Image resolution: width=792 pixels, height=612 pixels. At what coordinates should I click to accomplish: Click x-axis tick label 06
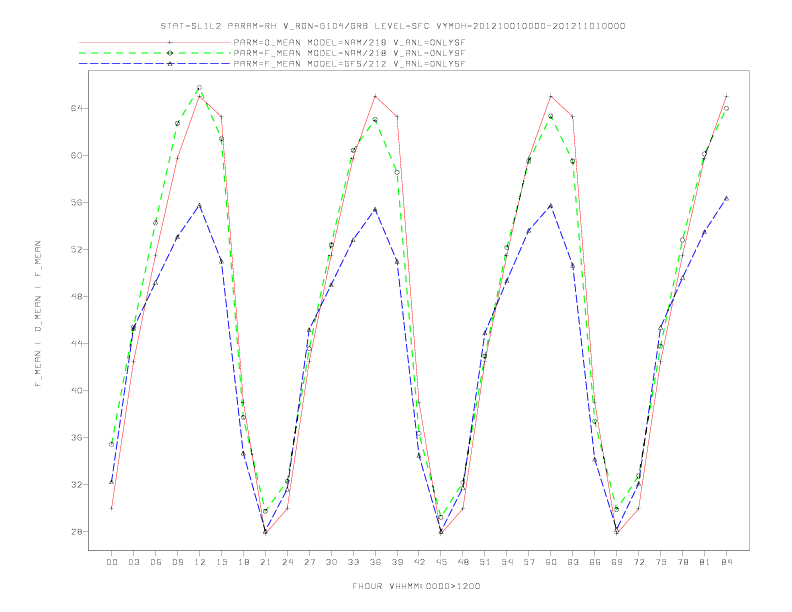coord(156,562)
